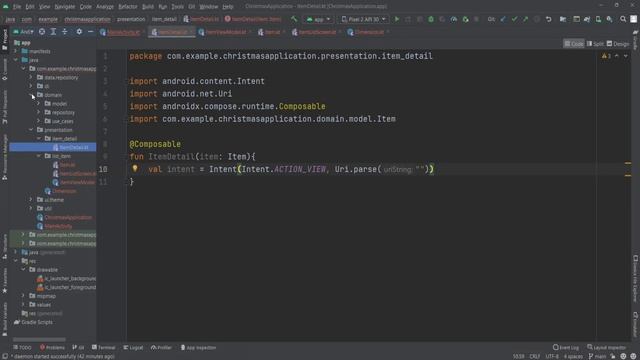Click the Profile app gauge icon
The width and height of the screenshot is (640, 360).
click(453, 19)
